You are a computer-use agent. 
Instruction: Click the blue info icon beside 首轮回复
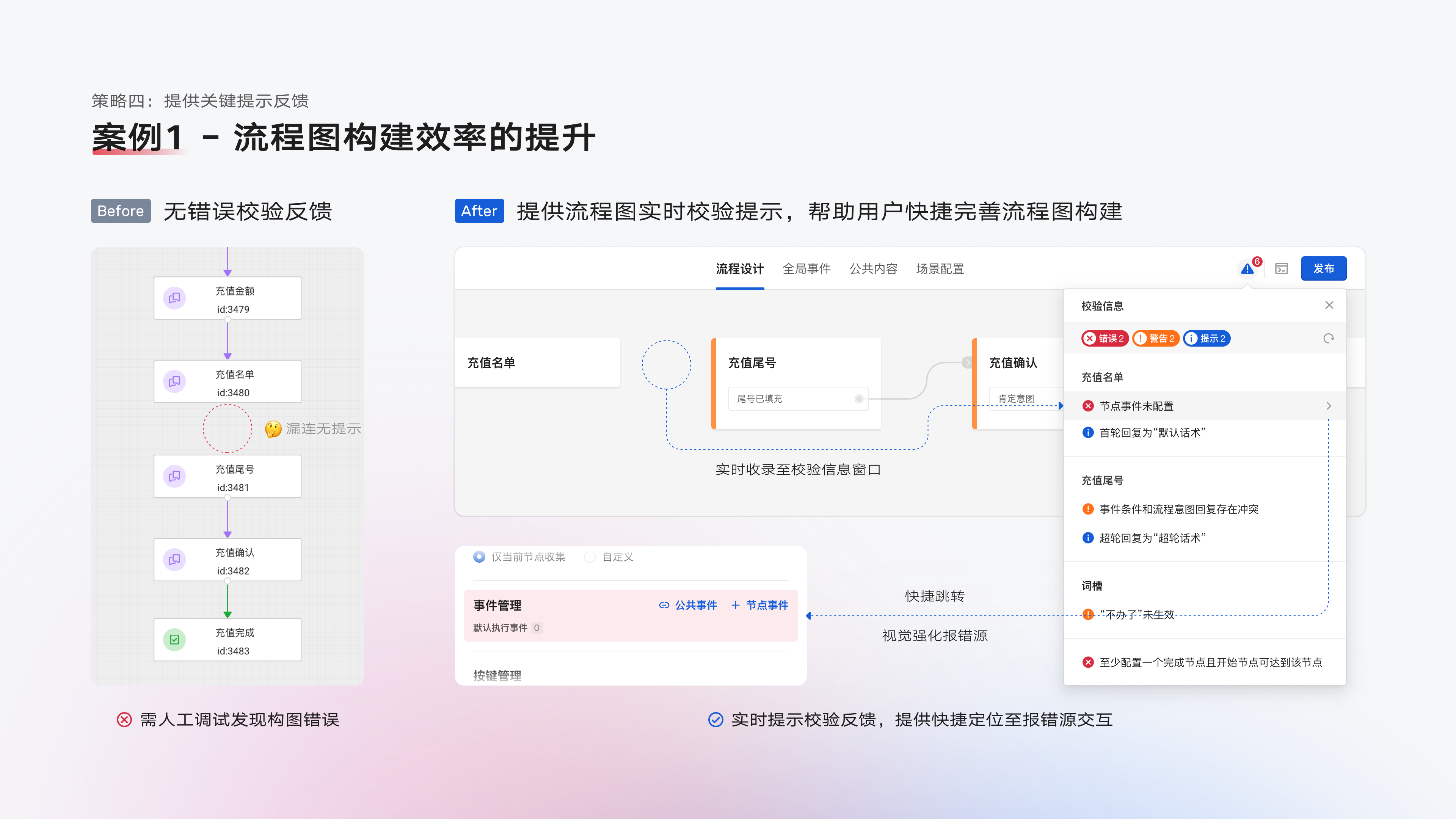(x=1087, y=432)
